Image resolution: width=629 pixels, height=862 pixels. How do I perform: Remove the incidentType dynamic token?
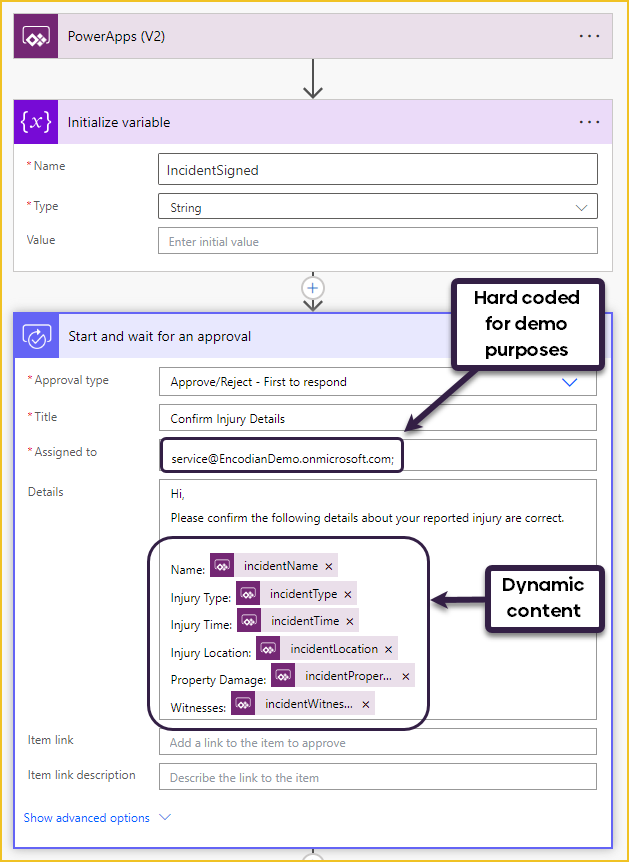coord(347,594)
